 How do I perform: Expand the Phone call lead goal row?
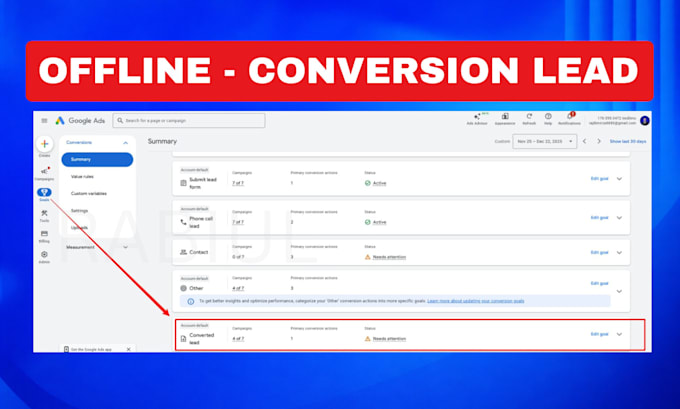pyautogui.click(x=619, y=218)
